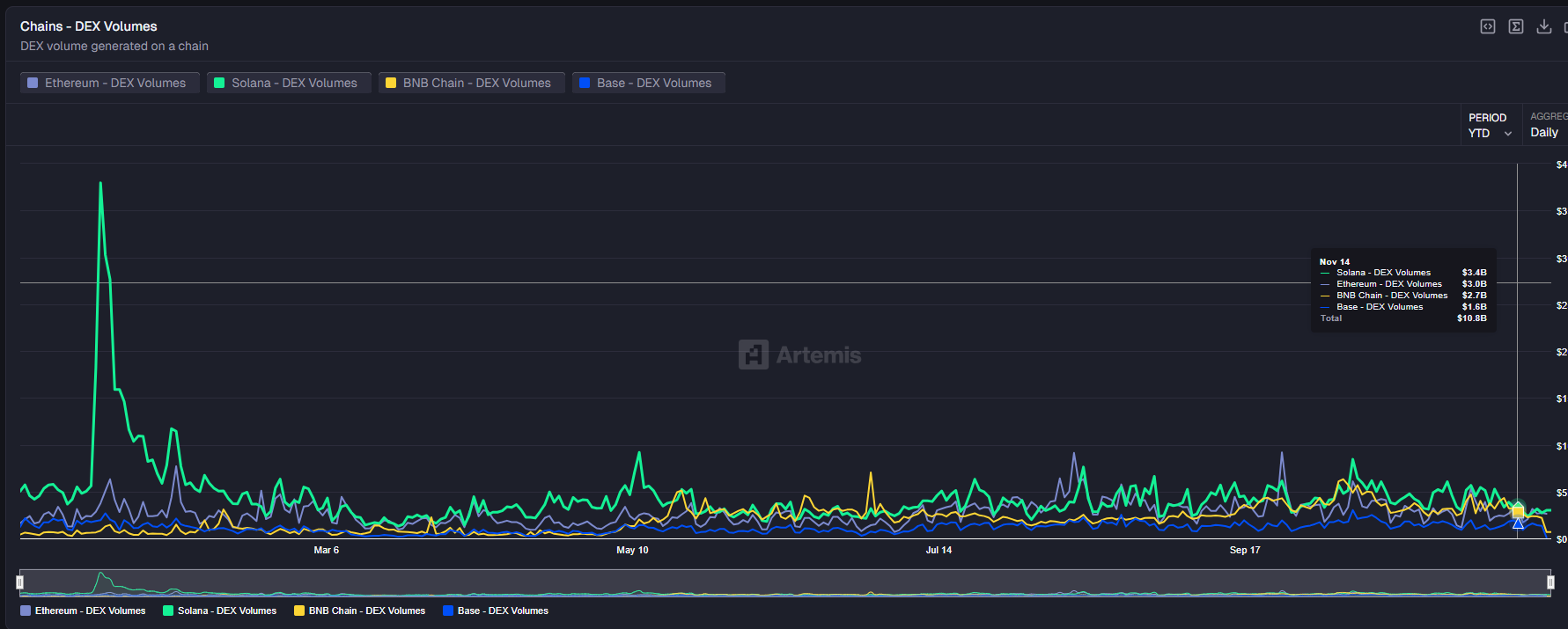Screen dimensions: 1568x629
Task: Click the embed code icon
Action: (x=1488, y=26)
